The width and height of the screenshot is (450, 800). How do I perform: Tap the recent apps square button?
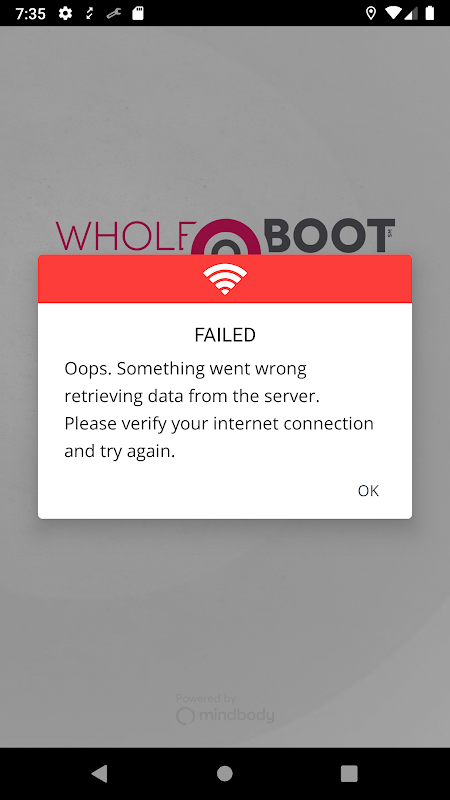coord(349,773)
